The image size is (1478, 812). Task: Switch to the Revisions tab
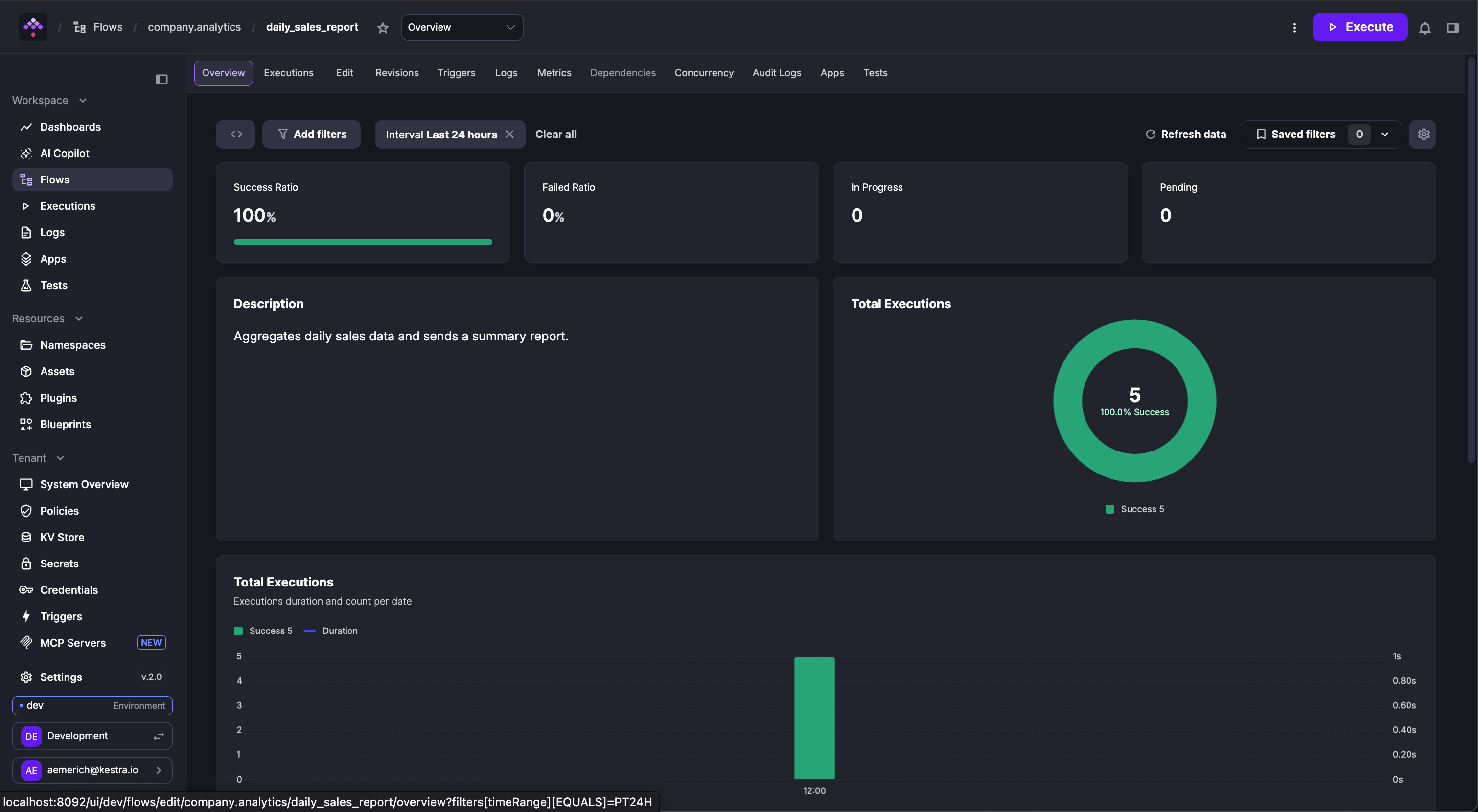[x=397, y=73]
